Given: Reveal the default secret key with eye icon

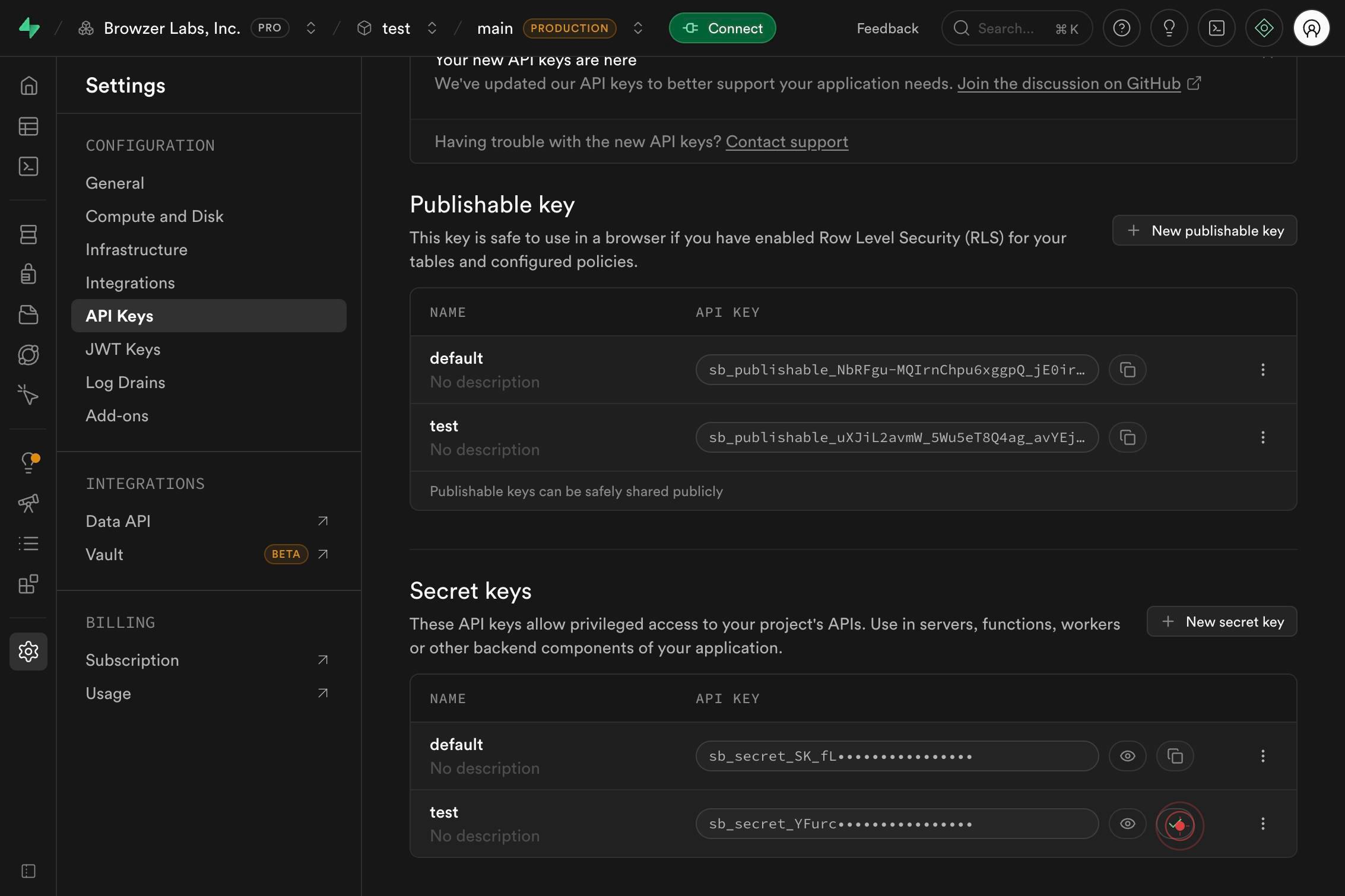Looking at the screenshot, I should click(x=1128, y=756).
